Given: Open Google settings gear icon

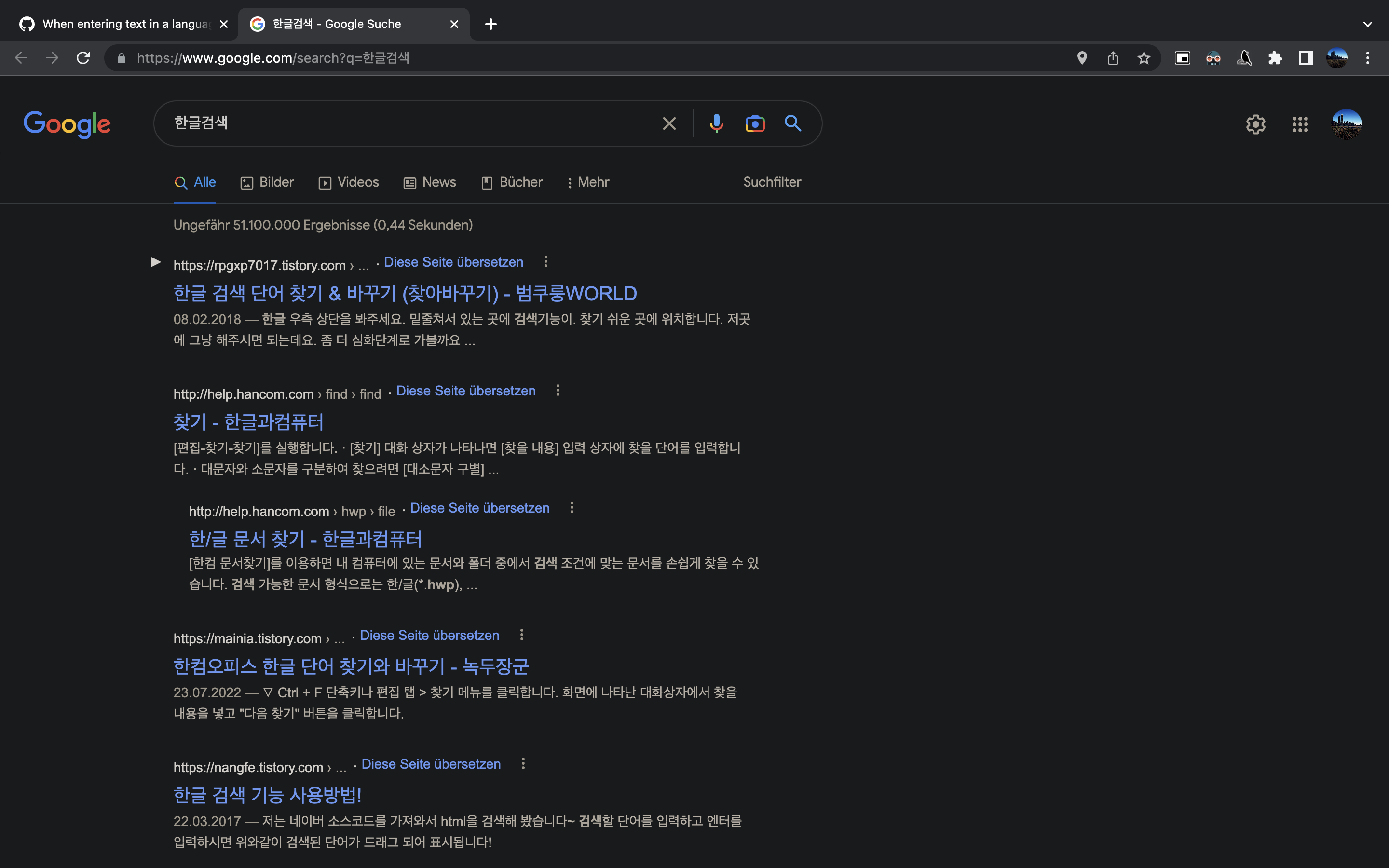Looking at the screenshot, I should pyautogui.click(x=1255, y=124).
